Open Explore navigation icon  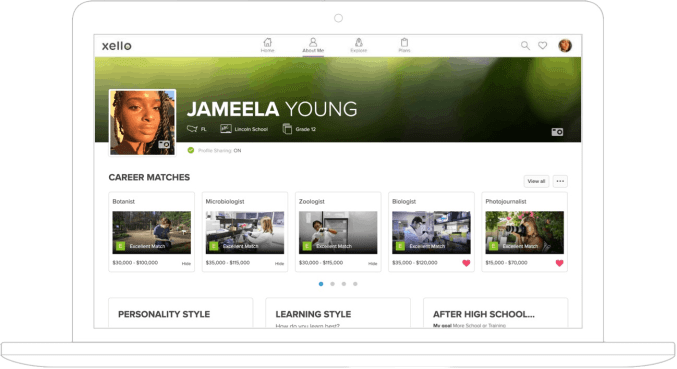point(358,45)
